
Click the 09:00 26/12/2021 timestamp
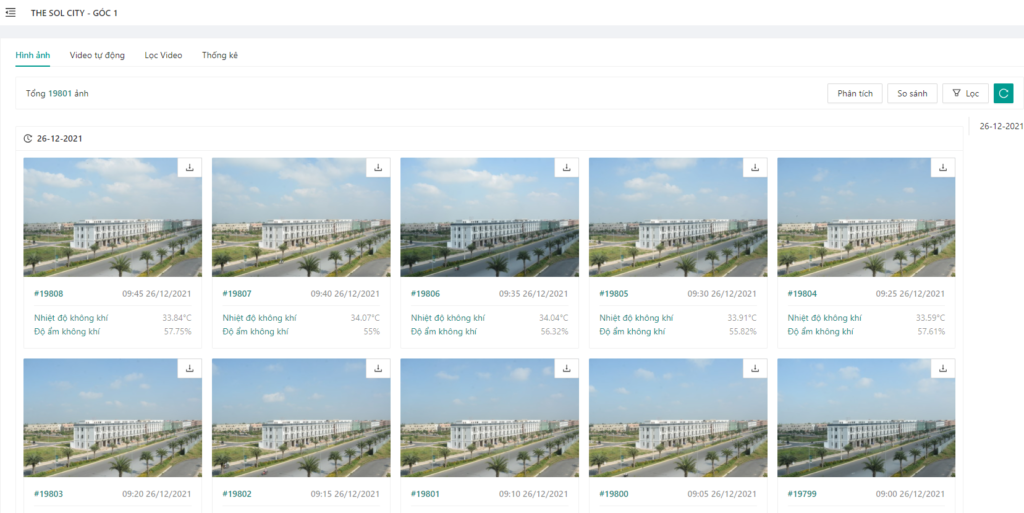pyautogui.click(x=910, y=494)
